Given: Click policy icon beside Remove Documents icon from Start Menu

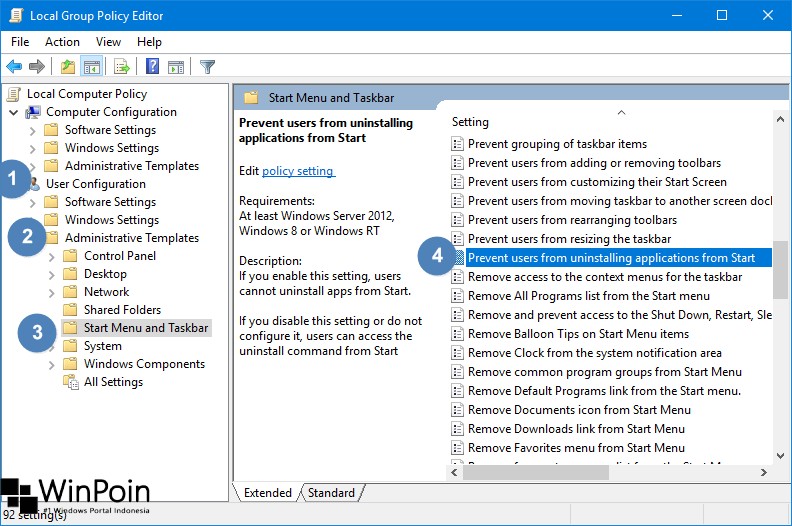Looking at the screenshot, I should pos(457,410).
